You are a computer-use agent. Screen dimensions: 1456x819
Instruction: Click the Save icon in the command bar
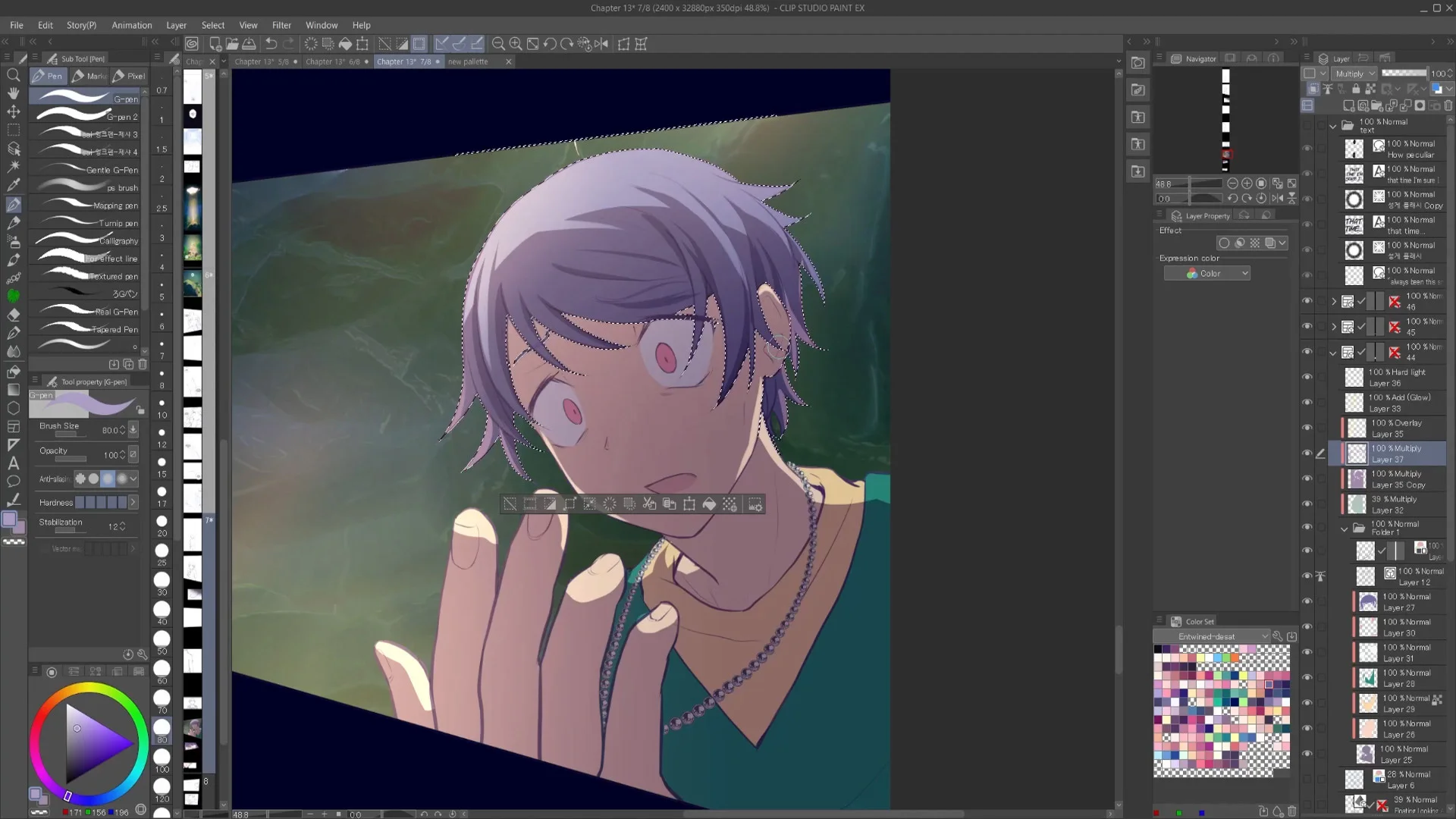pyautogui.click(x=249, y=44)
